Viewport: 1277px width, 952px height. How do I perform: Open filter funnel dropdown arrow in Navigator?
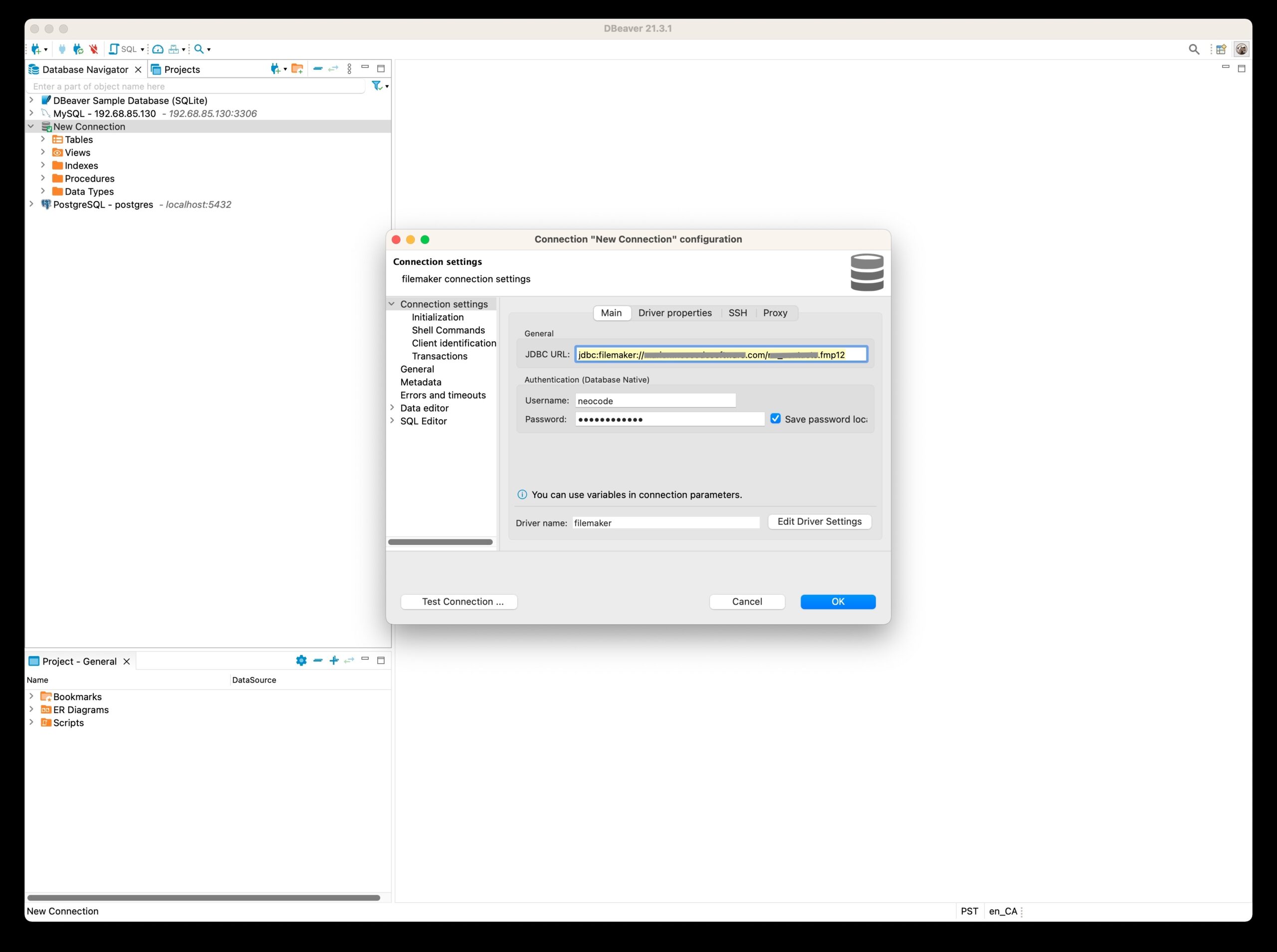pos(387,86)
